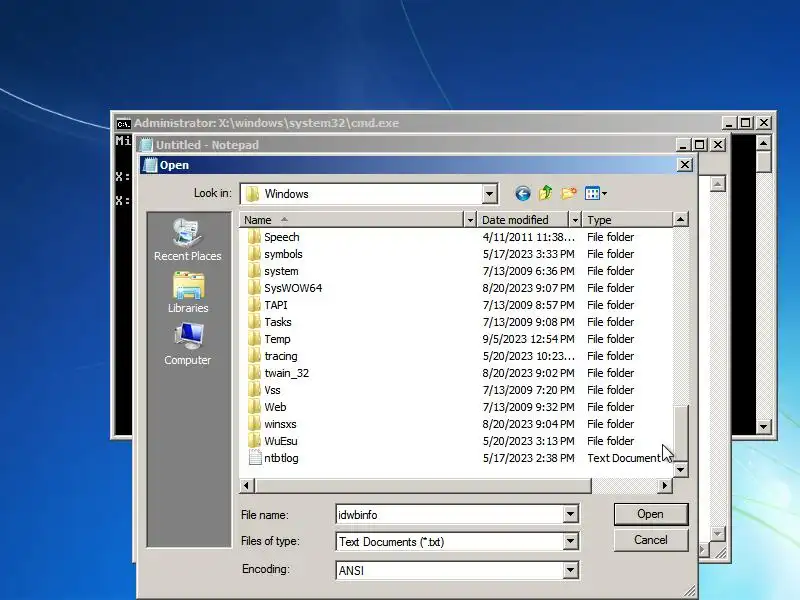
Task: Select the WuEsu folder
Action: [x=281, y=441]
